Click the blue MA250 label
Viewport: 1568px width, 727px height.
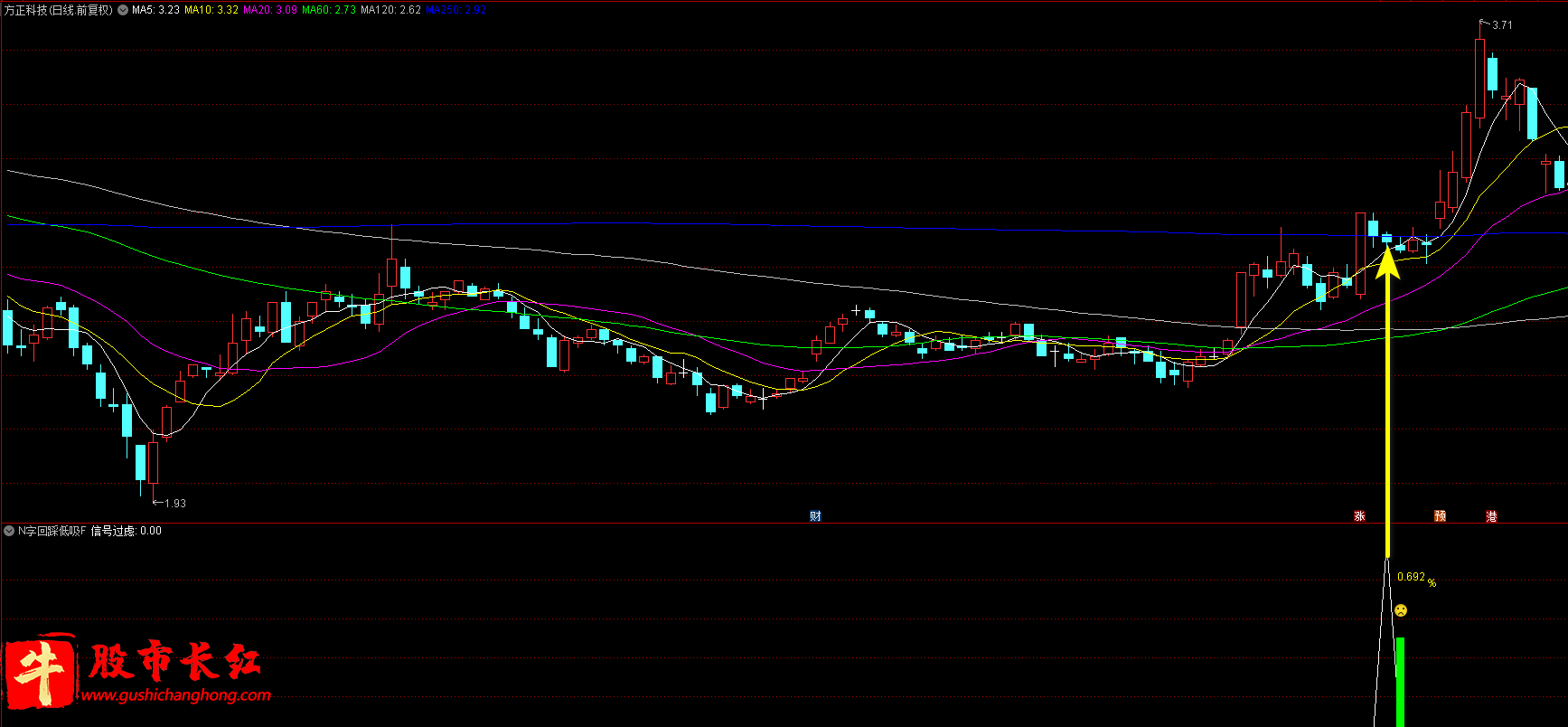click(x=455, y=11)
